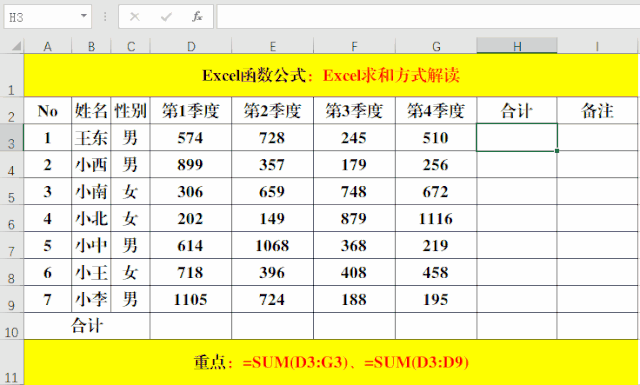640x385 pixels.
Task: Select row 3 header
Action: [x=11, y=137]
